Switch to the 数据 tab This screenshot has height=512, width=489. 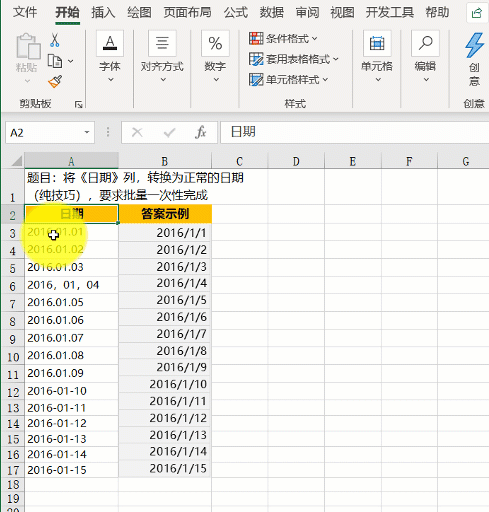click(272, 12)
